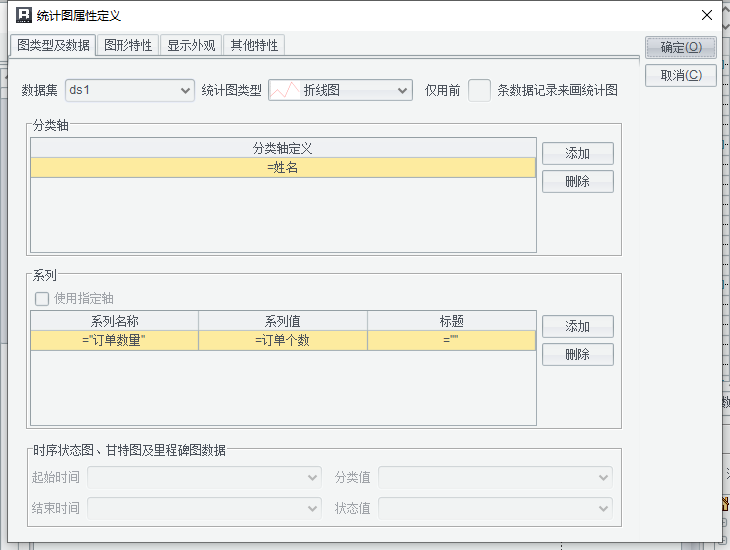Select the =姓名 category axis row

pos(283,168)
